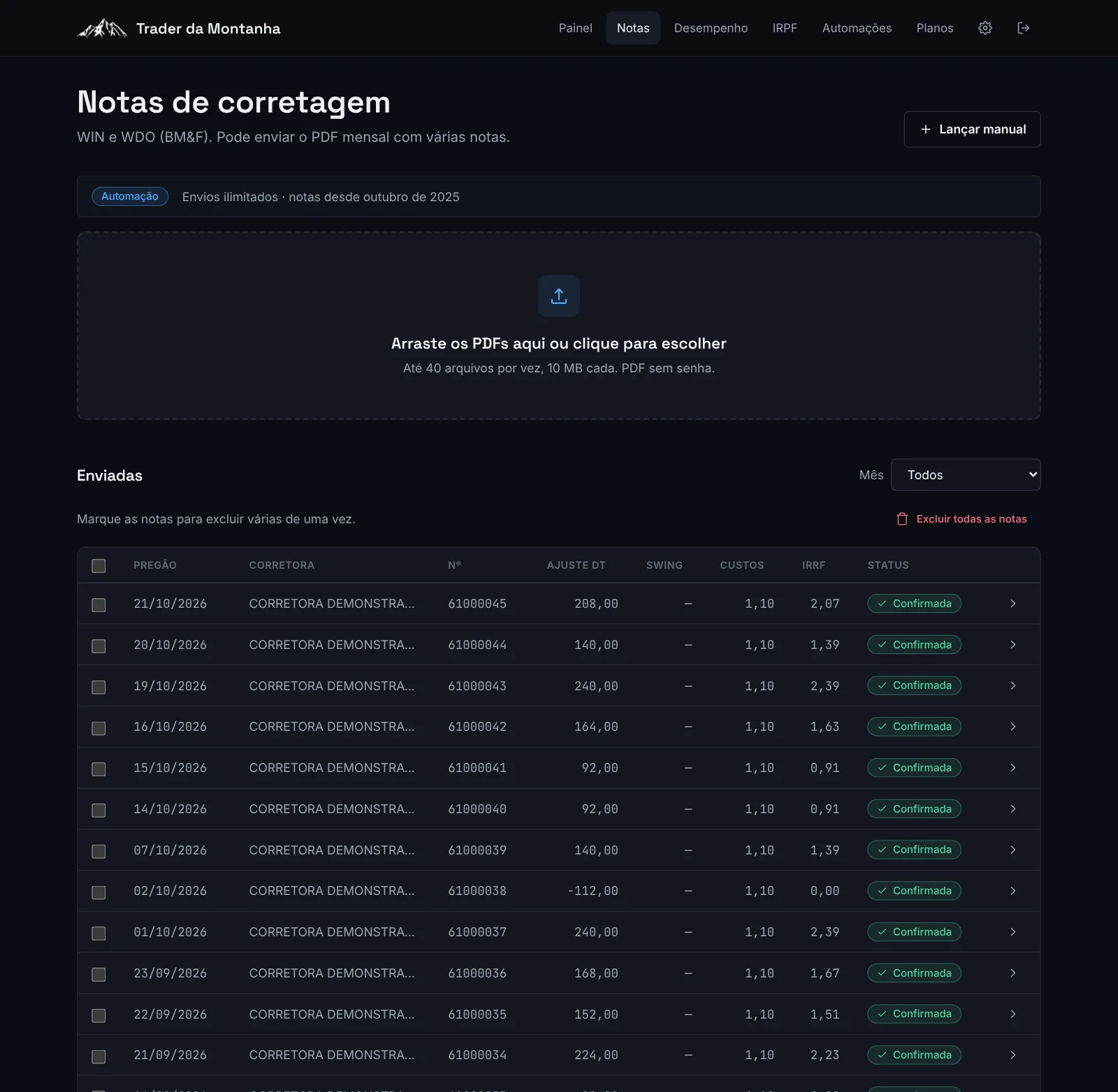
Task: Open the Automações tab
Action: (857, 28)
